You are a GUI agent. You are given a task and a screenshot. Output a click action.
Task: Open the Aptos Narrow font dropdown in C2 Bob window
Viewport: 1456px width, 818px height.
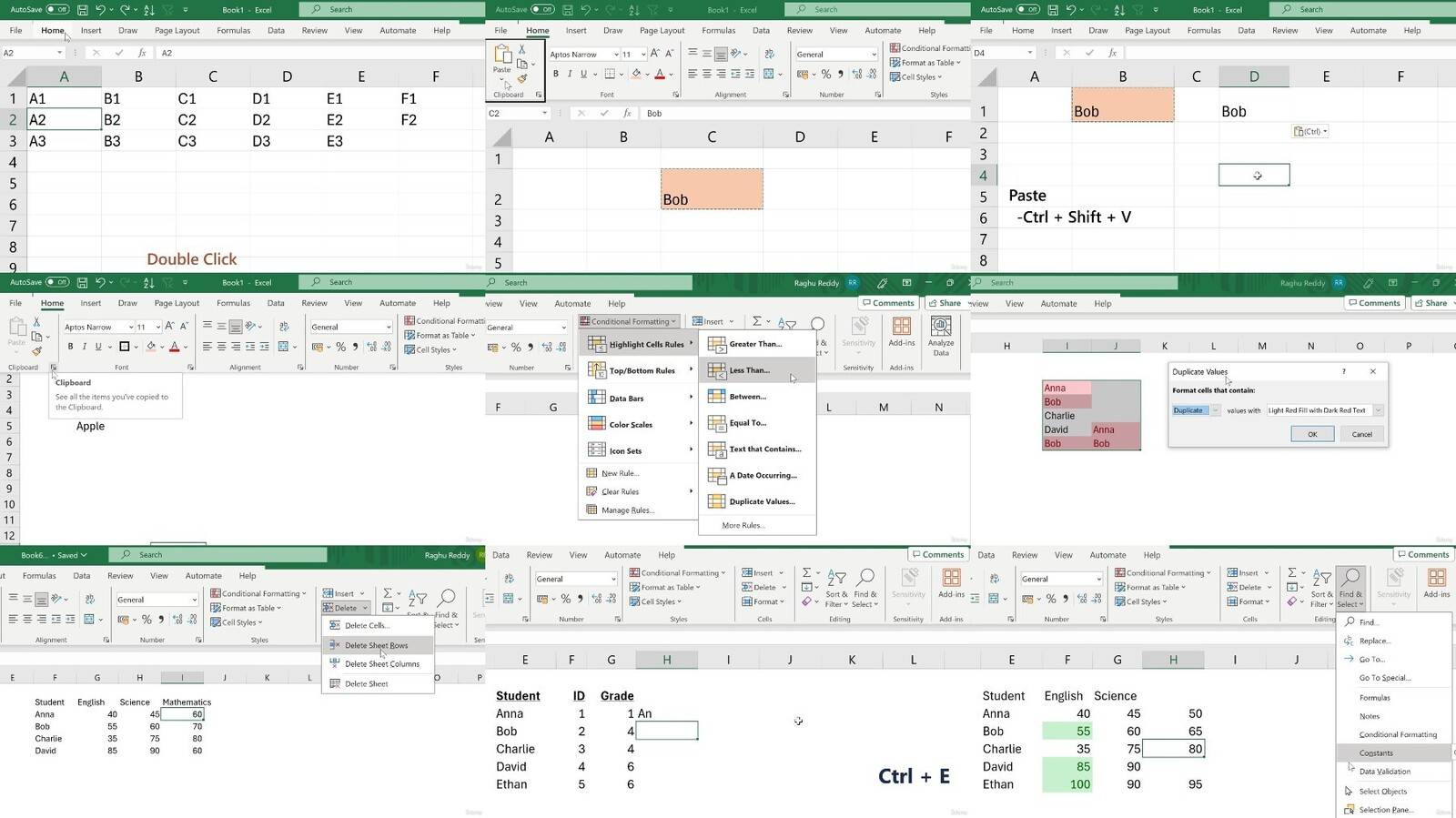click(615, 55)
